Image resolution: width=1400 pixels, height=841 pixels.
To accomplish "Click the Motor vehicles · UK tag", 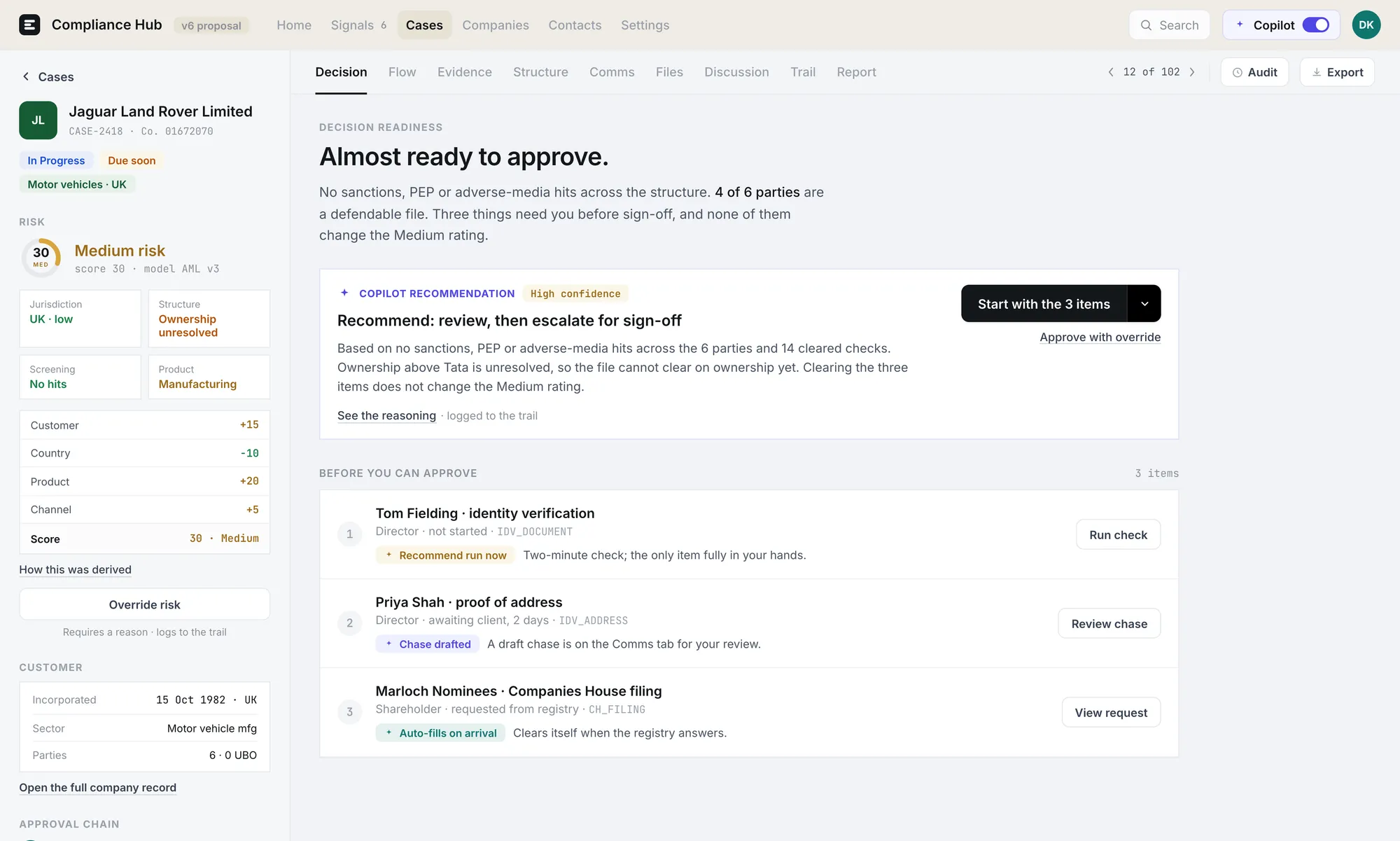I will (77, 184).
